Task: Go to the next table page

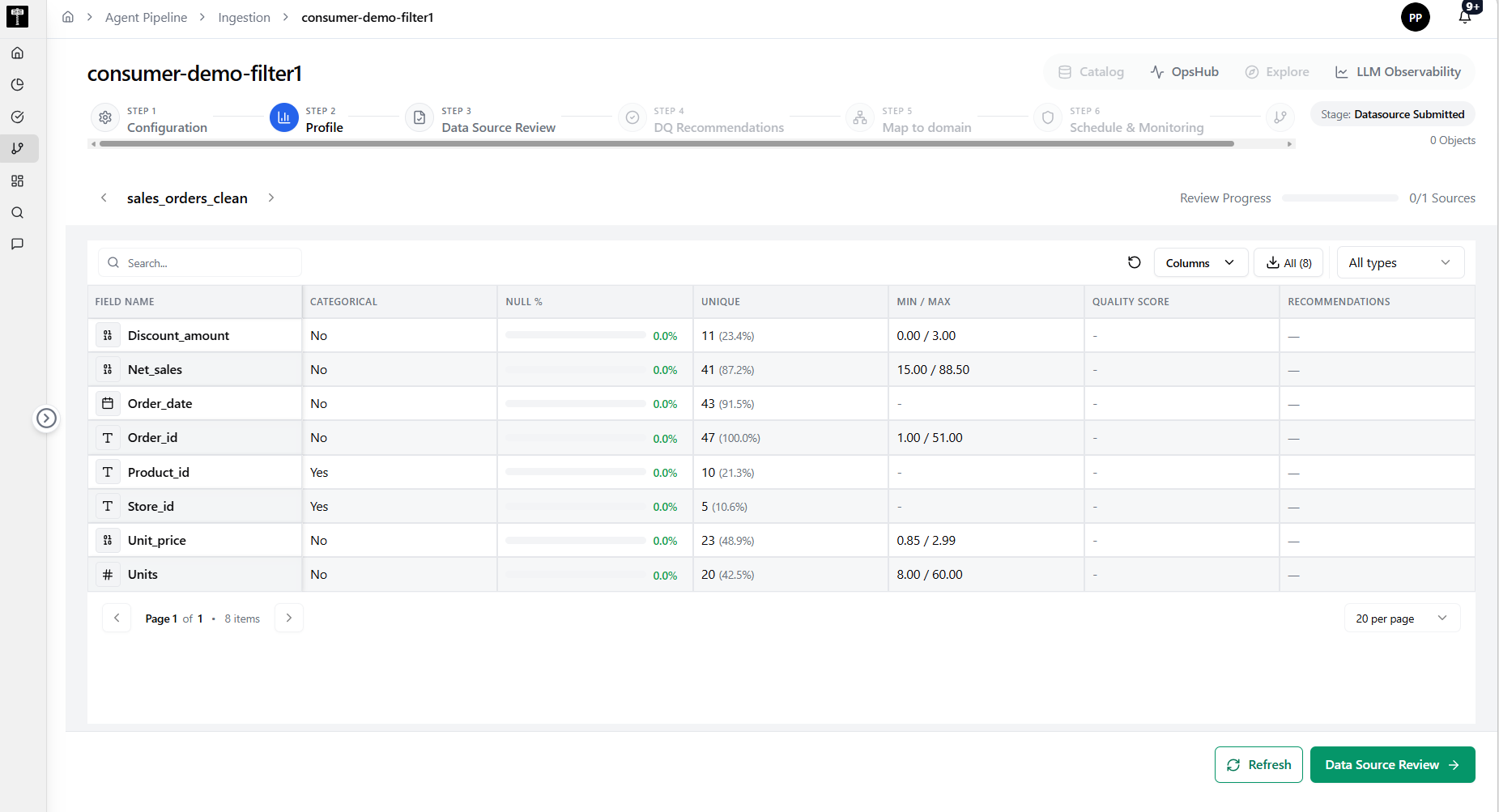Action: [289, 618]
